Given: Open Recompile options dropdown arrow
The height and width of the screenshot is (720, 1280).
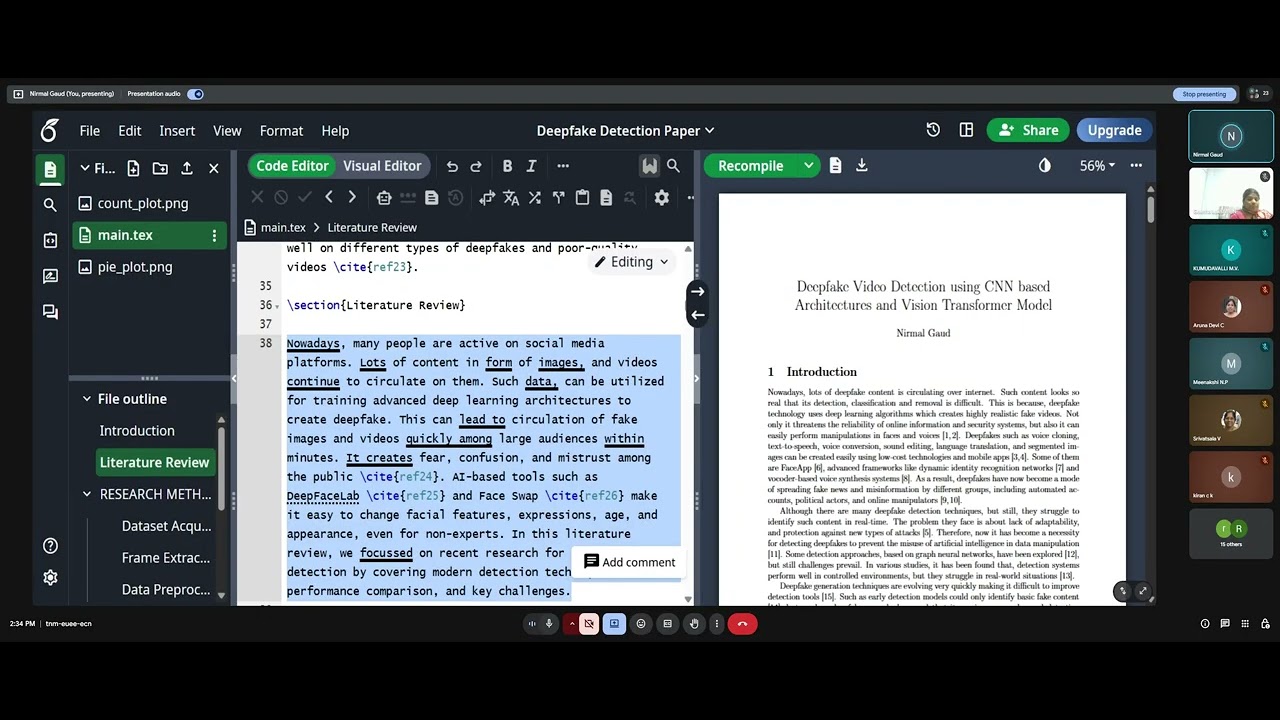Looking at the screenshot, I should click(808, 166).
